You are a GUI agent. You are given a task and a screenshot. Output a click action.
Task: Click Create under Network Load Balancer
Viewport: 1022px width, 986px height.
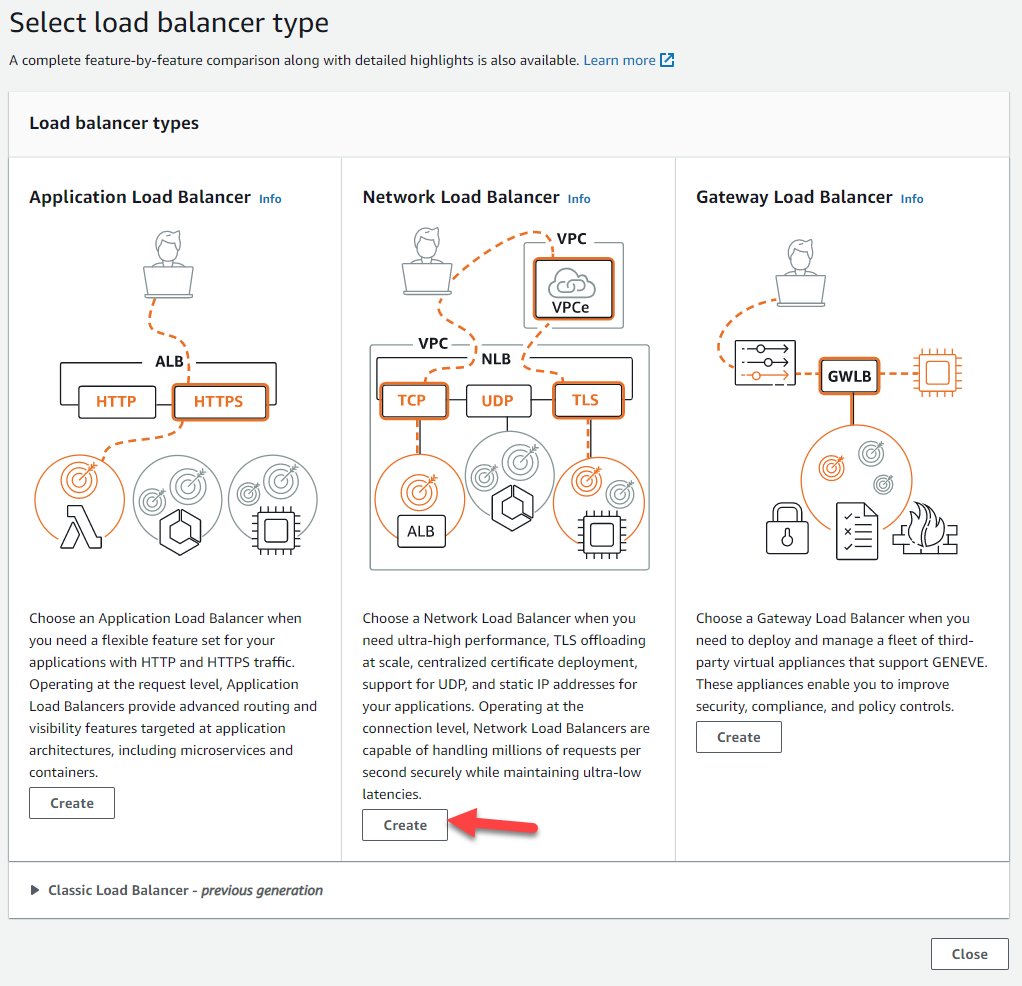tap(405, 825)
